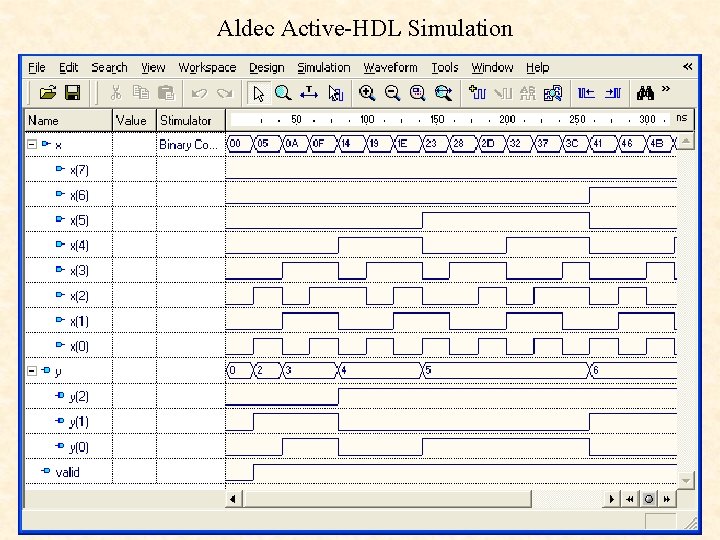Click the go-to-last-cursor button at bottom right

[667, 499]
